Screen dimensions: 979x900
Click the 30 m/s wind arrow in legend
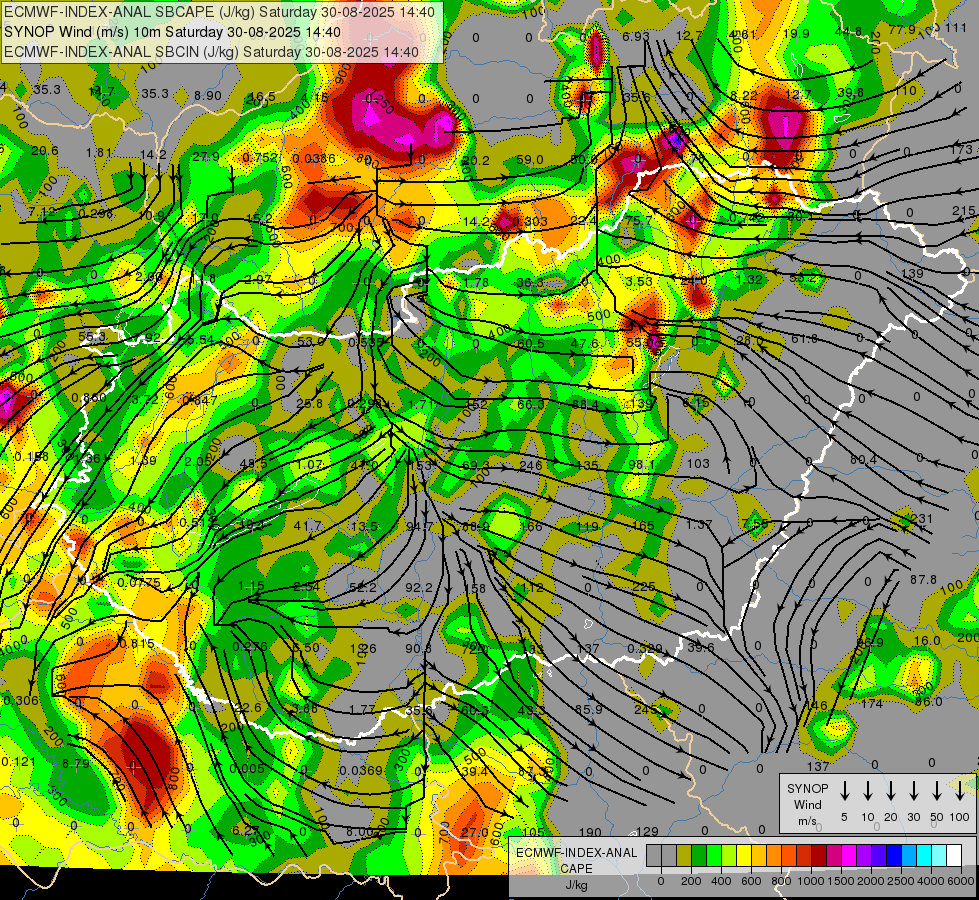coord(913,791)
